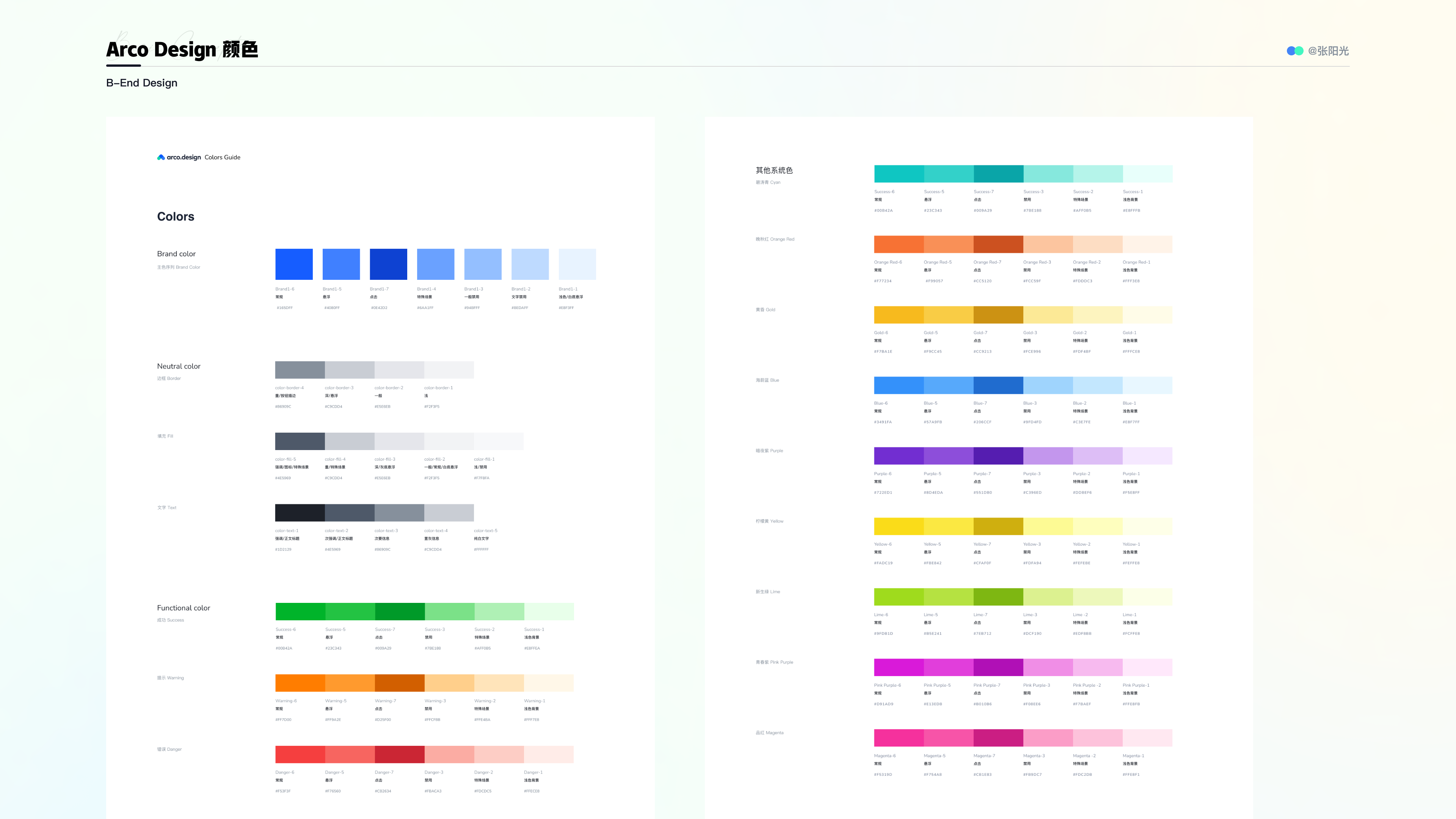Image resolution: width=1456 pixels, height=819 pixels.
Task: Pick the Magenta-3 light pink swatch
Action: point(1048,737)
